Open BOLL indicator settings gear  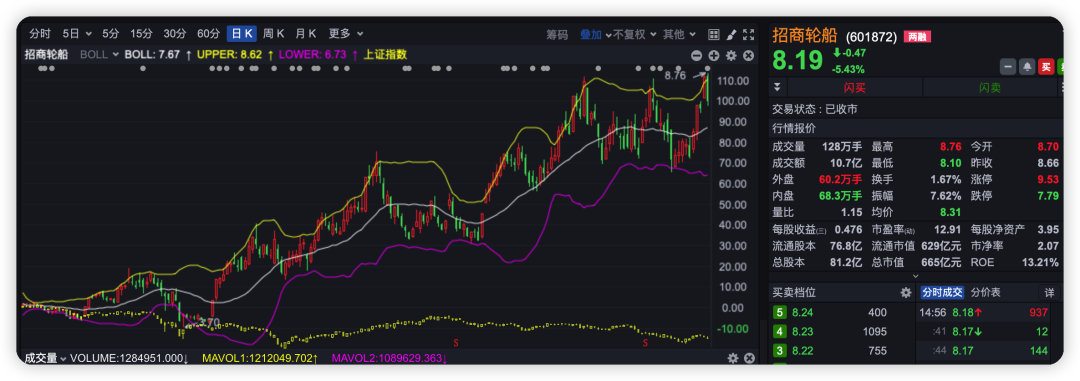coord(731,55)
